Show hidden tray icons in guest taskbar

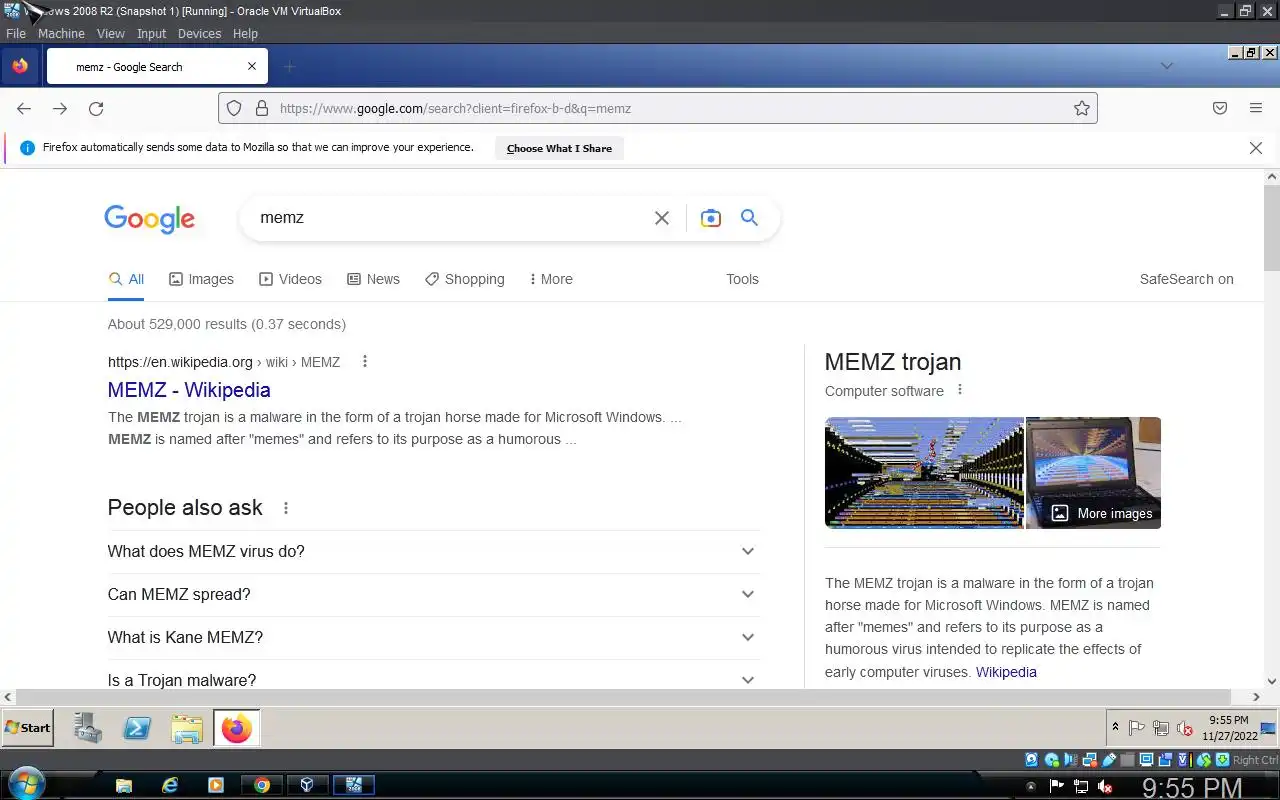(1115, 727)
